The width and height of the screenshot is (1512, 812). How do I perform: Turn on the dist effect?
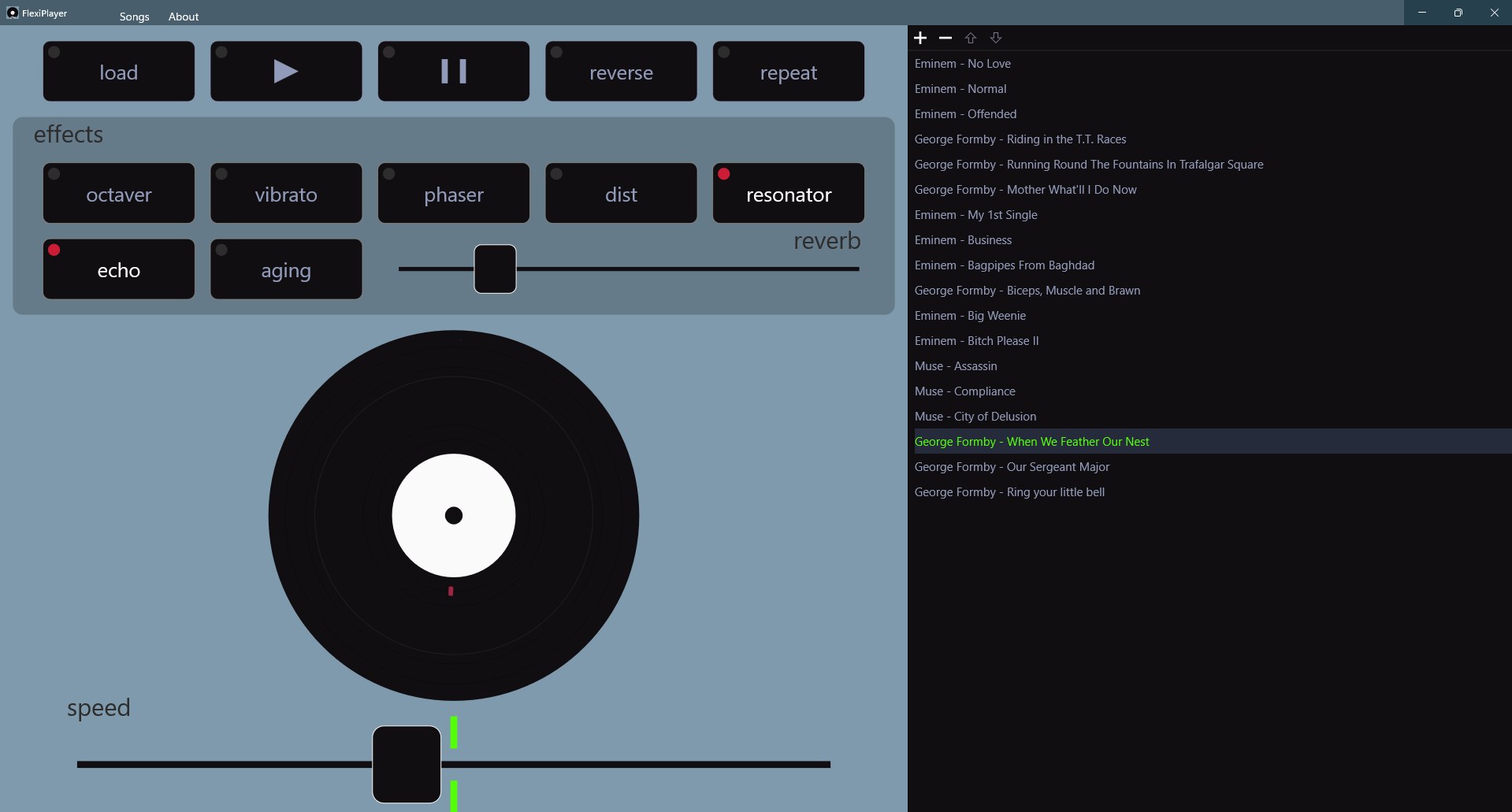620,193
